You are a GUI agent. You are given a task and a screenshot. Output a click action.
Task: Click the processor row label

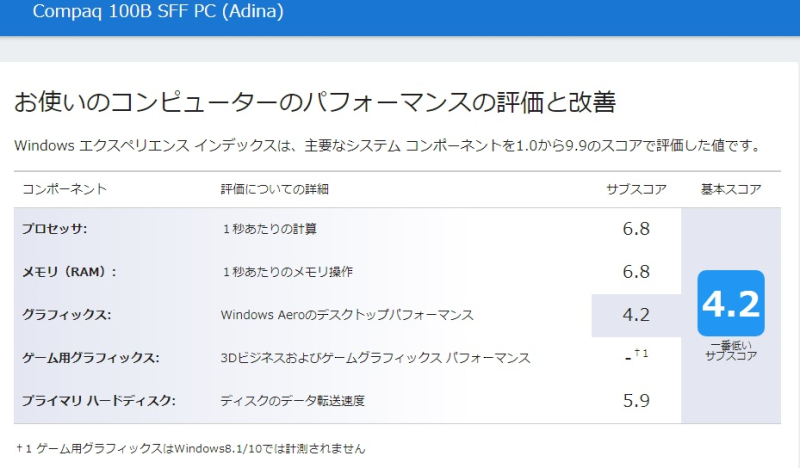(55, 229)
